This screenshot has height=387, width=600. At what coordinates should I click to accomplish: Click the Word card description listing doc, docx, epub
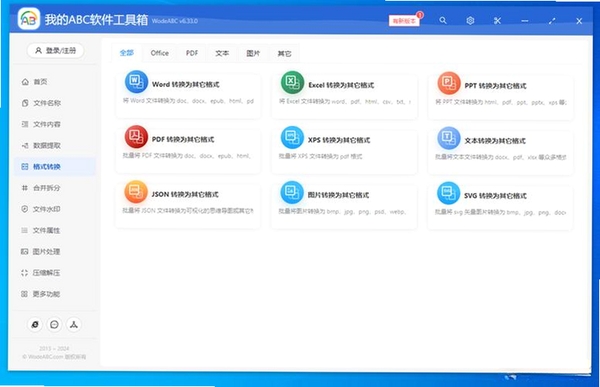tap(188, 101)
